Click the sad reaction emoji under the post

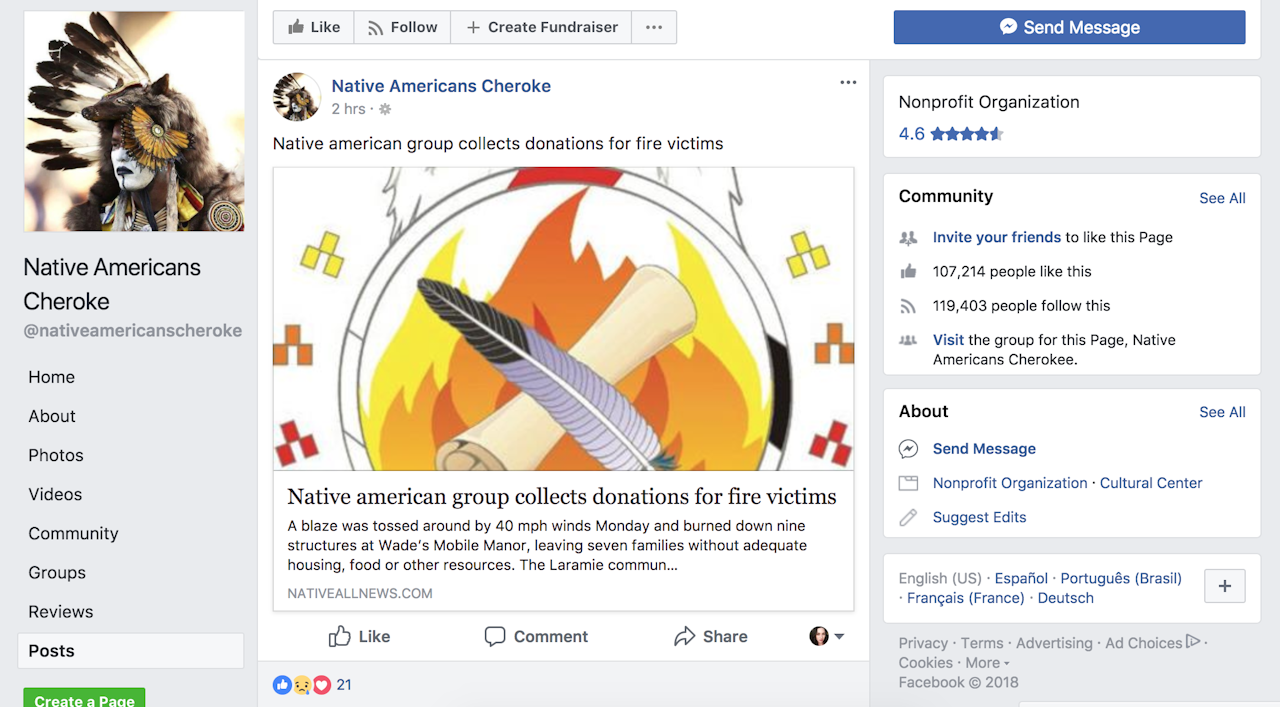(x=302, y=684)
